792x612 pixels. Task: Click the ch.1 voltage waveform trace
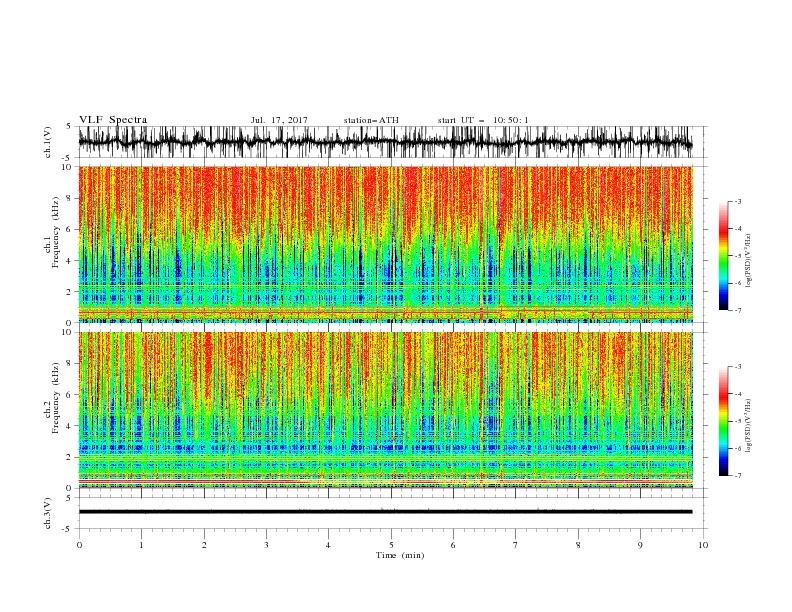(385, 142)
